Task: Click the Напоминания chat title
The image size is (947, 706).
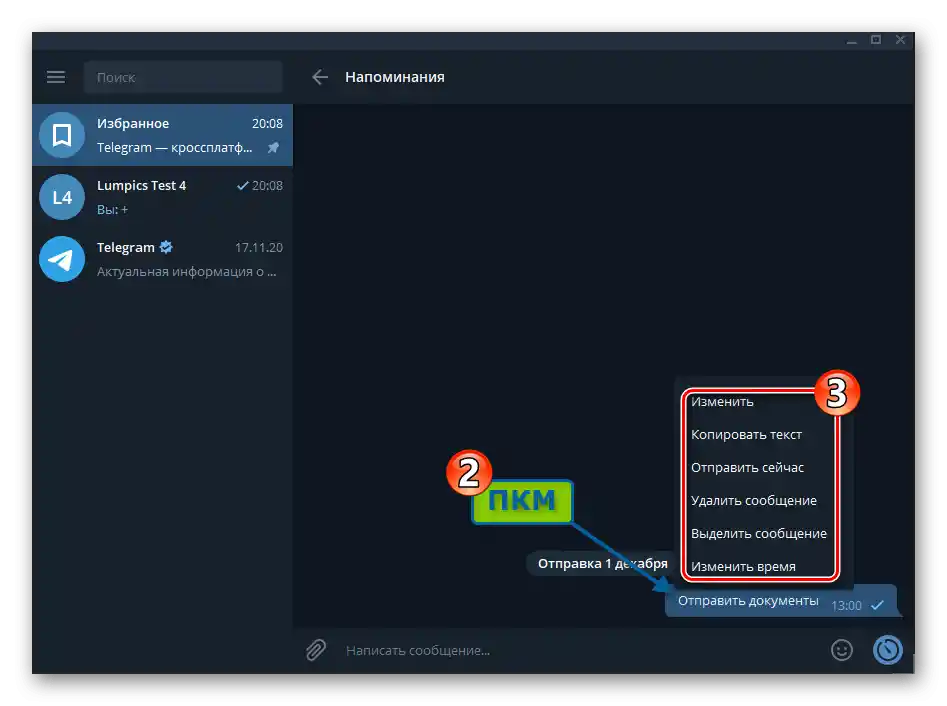Action: click(x=395, y=77)
